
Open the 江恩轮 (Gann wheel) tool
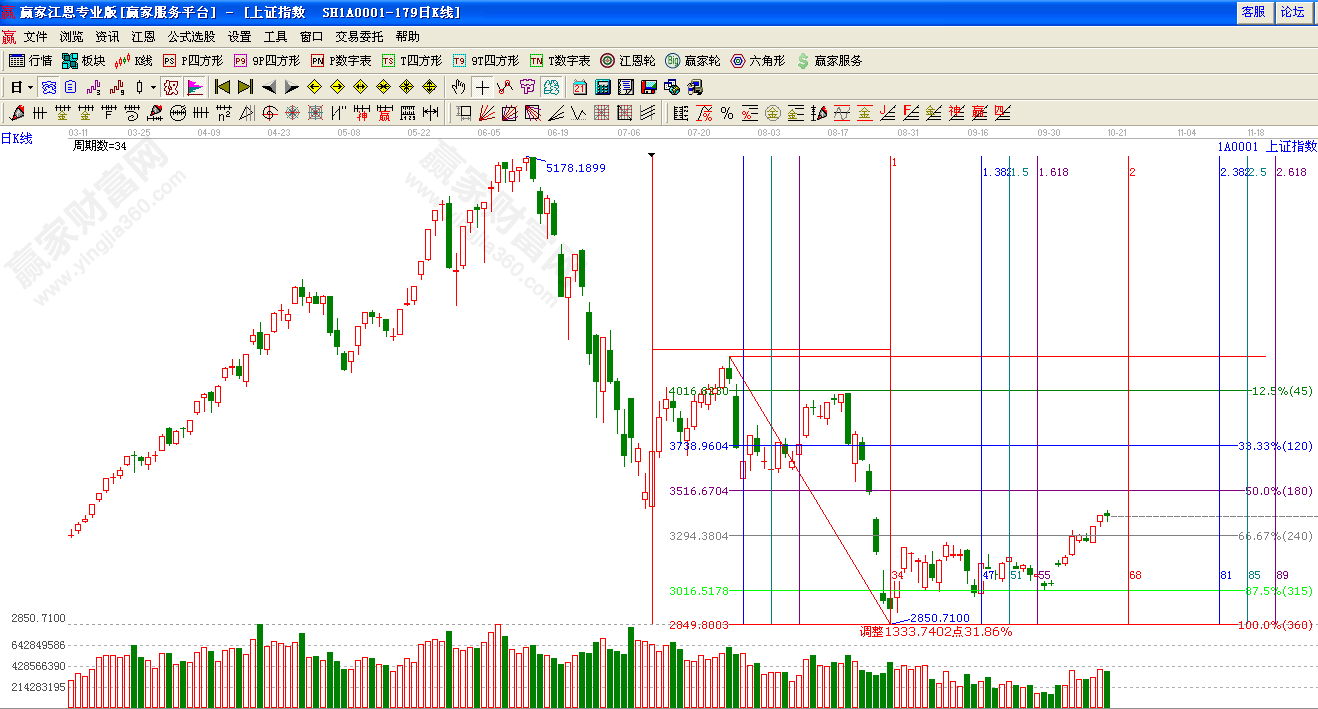click(x=628, y=61)
